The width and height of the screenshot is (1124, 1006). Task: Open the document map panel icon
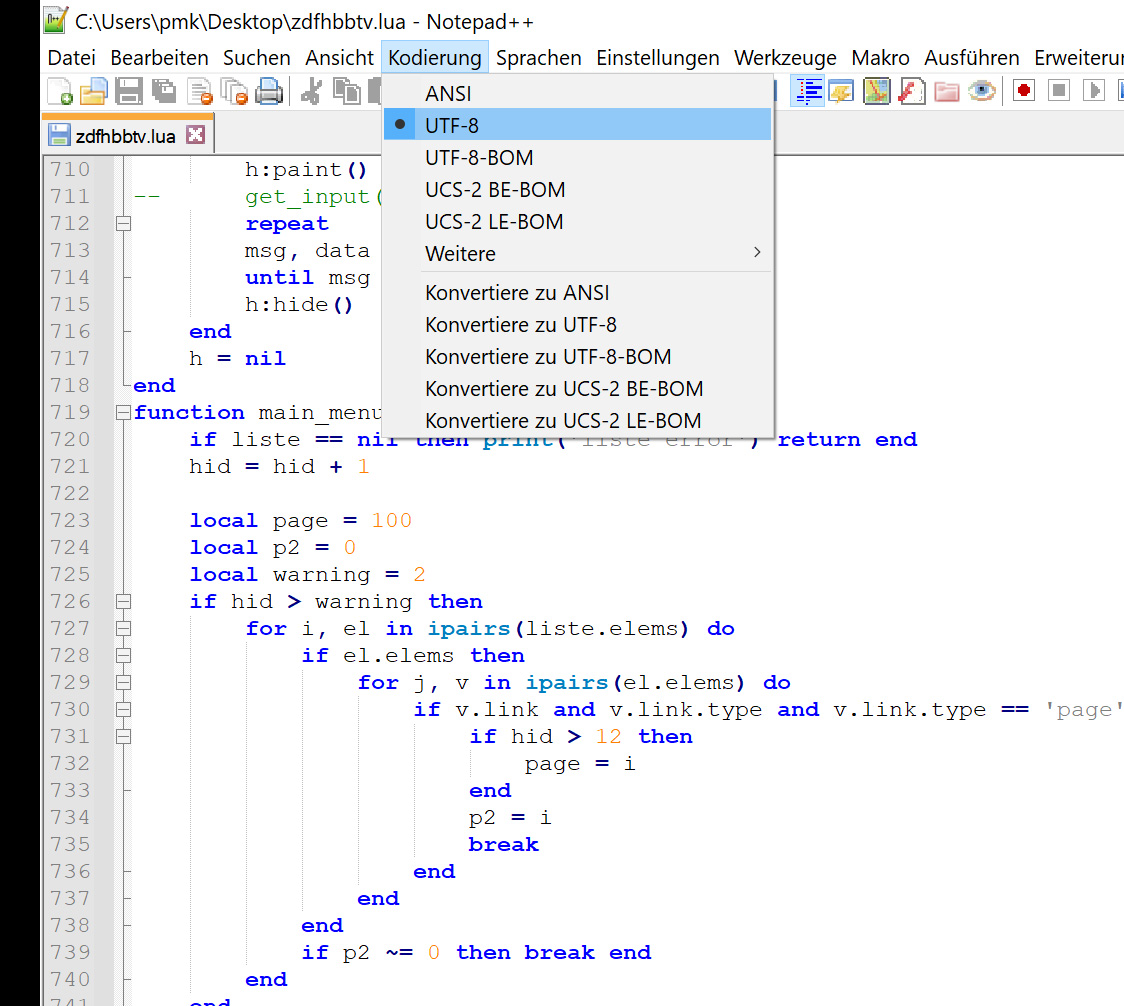[877, 92]
